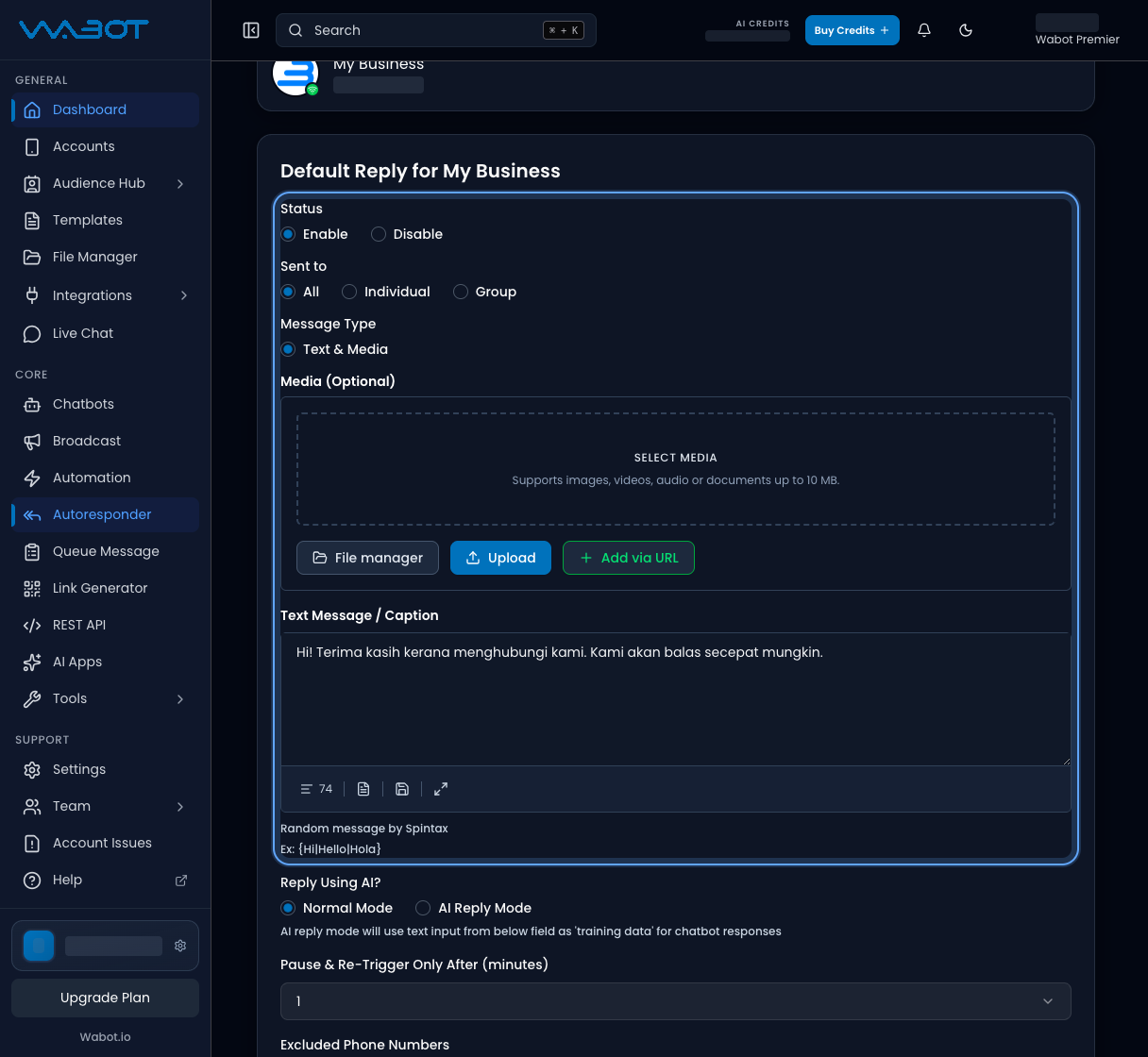Open the profile gear settings icon
Screen dimensions: 1148x1057
(180, 946)
